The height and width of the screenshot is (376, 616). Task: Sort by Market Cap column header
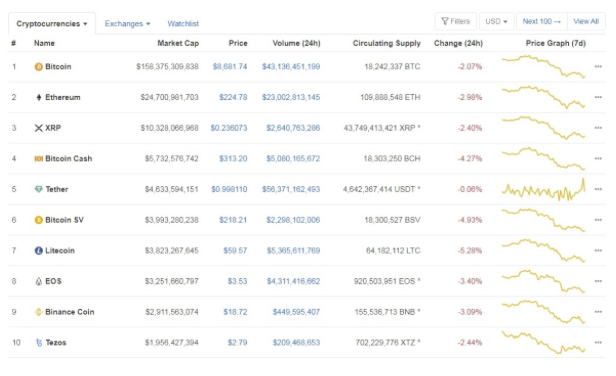[x=178, y=43]
